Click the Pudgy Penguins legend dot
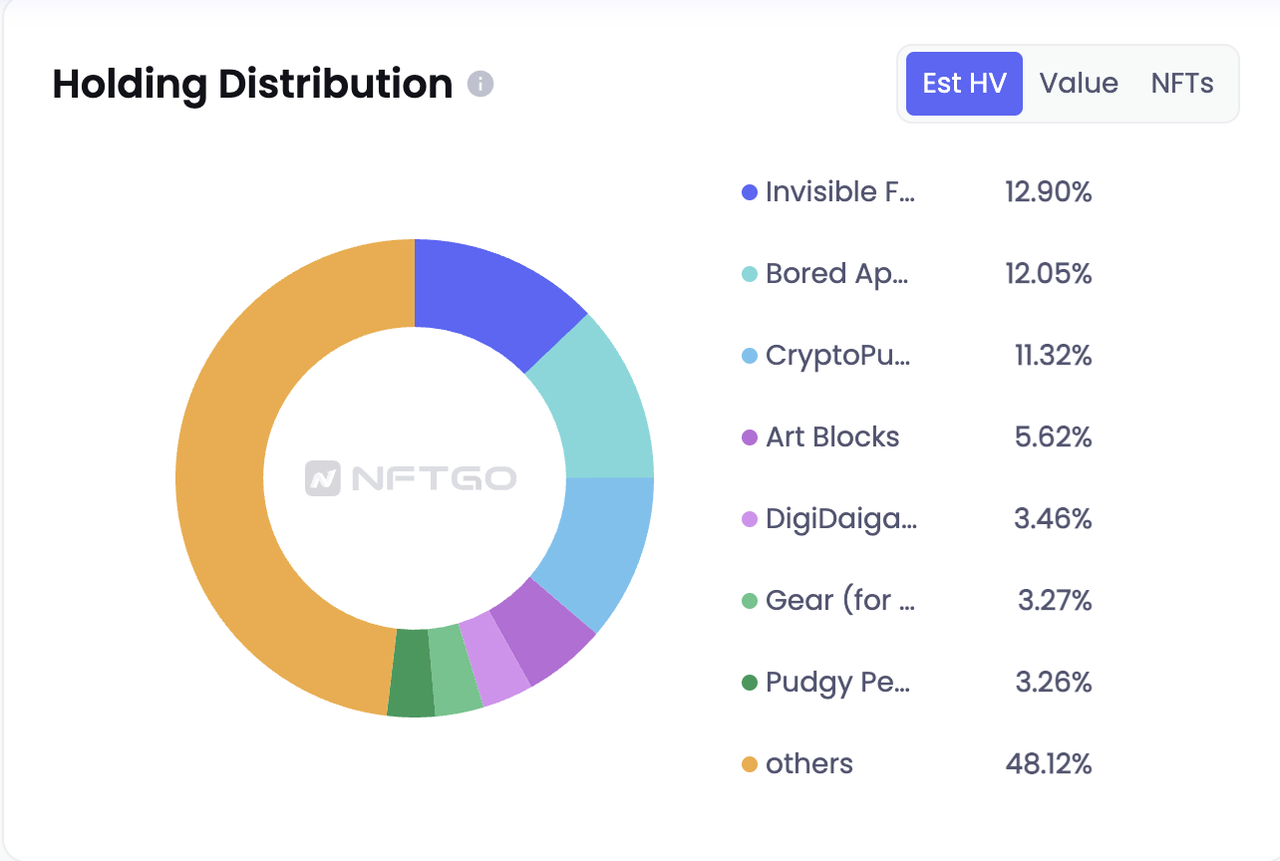 click(749, 683)
